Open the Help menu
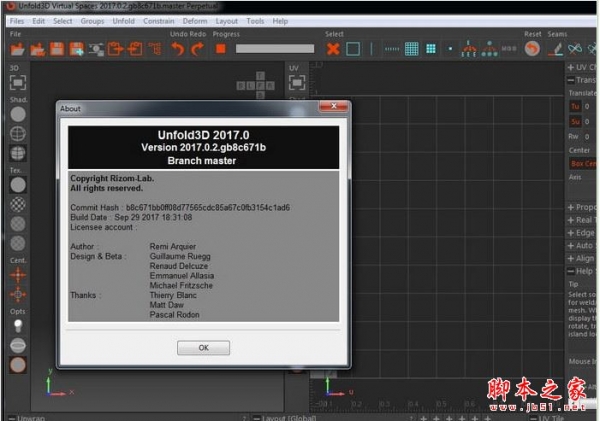Image resolution: width=600 pixels, height=421 pixels. pyautogui.click(x=280, y=21)
